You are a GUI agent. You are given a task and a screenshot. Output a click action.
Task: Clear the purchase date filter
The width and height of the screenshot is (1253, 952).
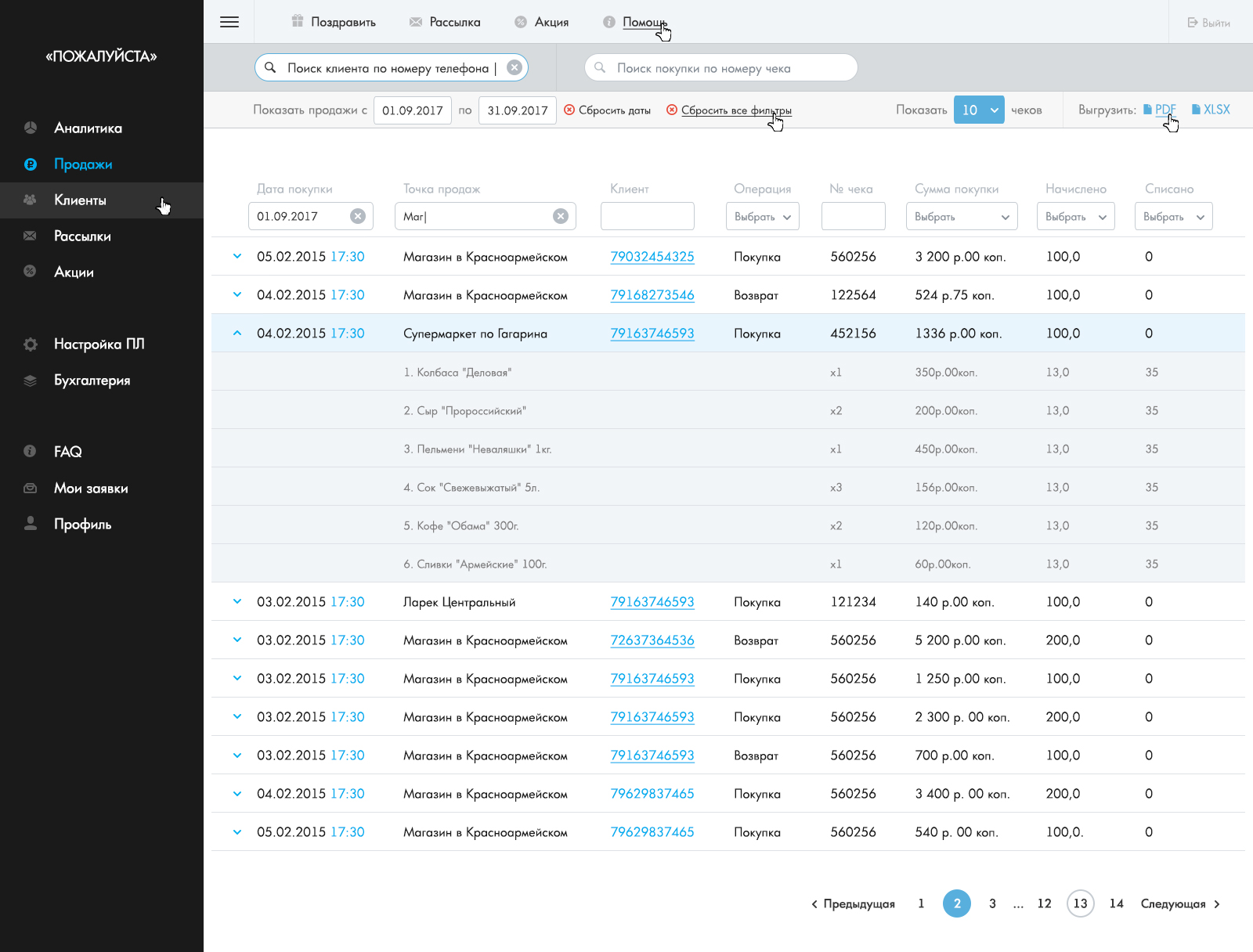click(358, 216)
